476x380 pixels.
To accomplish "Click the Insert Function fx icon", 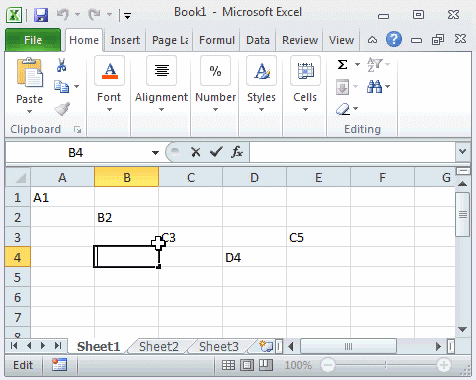I will point(237,152).
